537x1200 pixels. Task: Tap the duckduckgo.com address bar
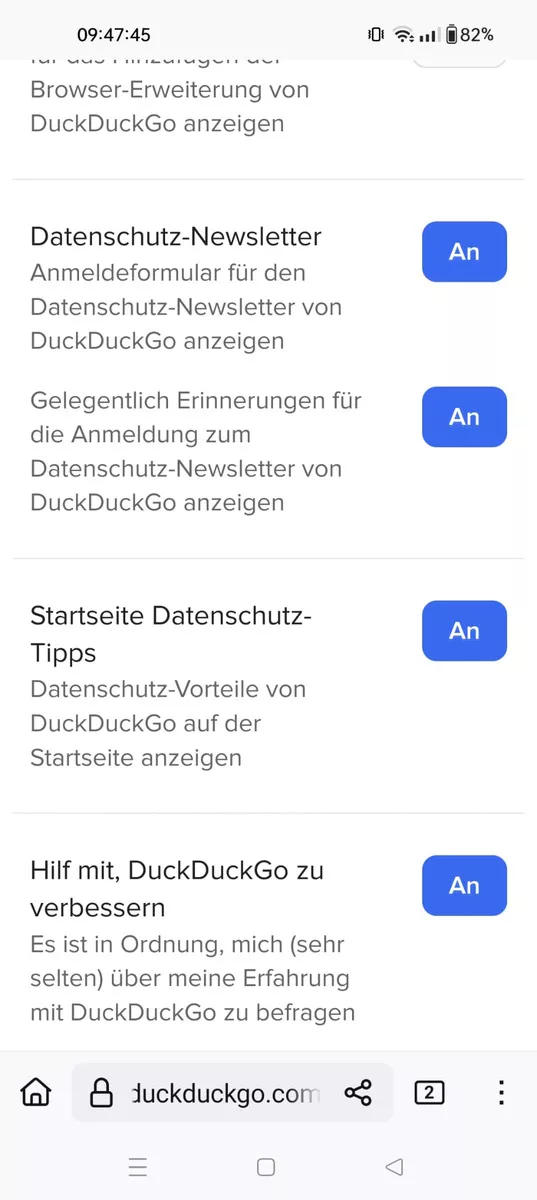pyautogui.click(x=232, y=1093)
